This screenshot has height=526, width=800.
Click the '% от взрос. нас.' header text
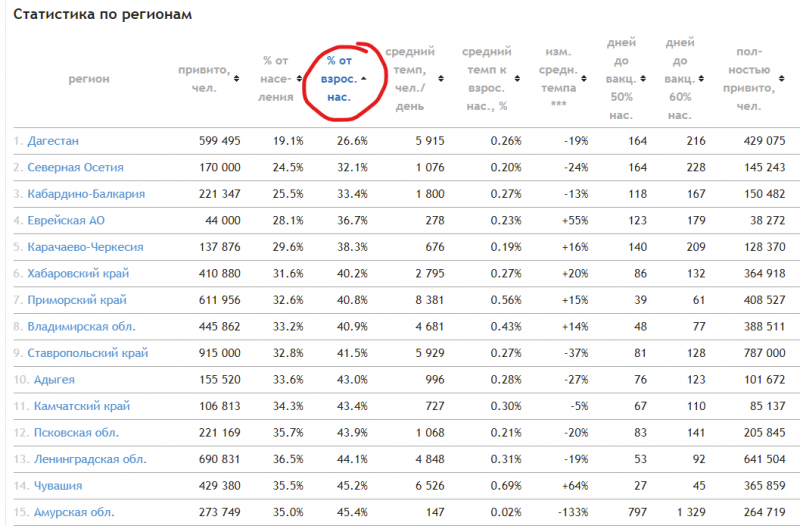pyautogui.click(x=339, y=79)
